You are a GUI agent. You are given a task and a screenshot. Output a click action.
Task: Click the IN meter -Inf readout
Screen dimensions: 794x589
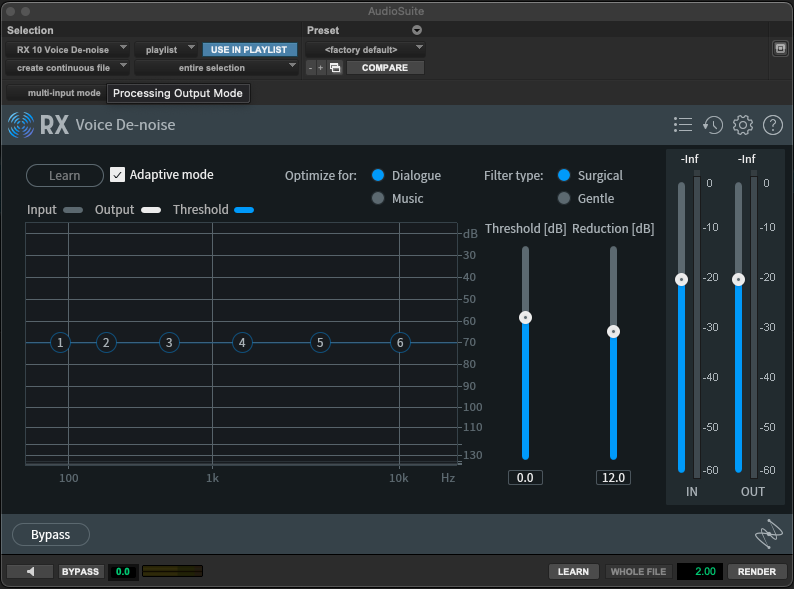689,159
